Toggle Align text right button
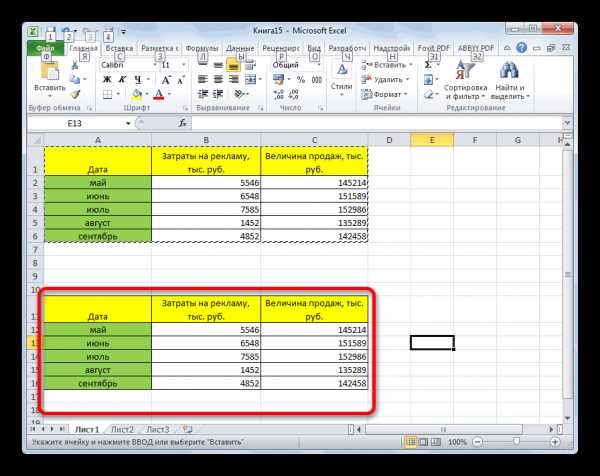This screenshot has height=476, width=600. 233,80
